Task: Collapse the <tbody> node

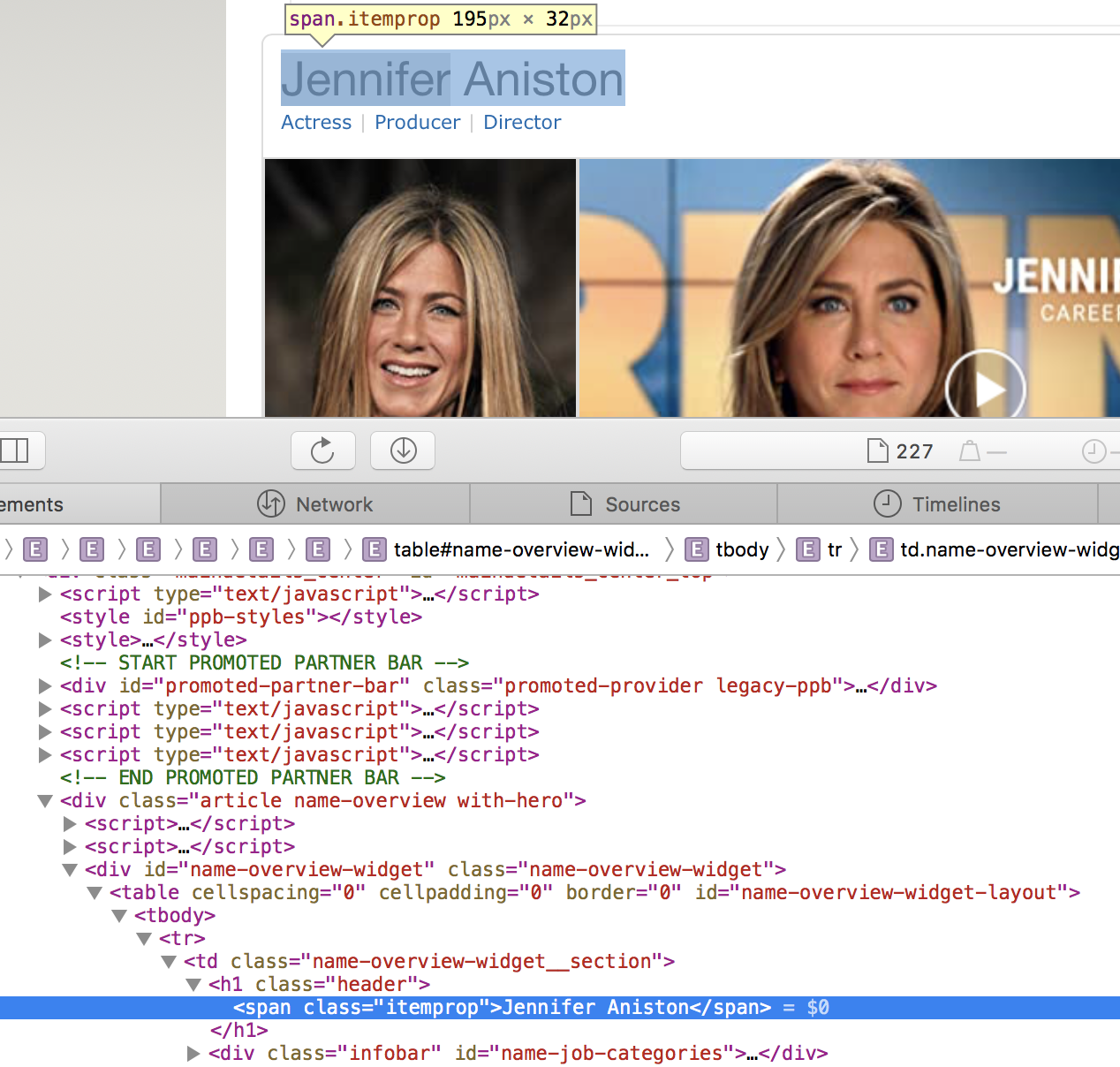Action: click(x=118, y=915)
